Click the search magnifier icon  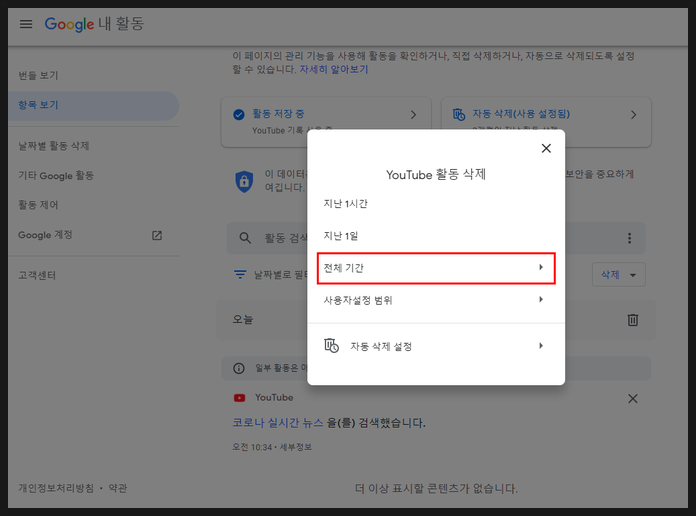tap(245, 238)
